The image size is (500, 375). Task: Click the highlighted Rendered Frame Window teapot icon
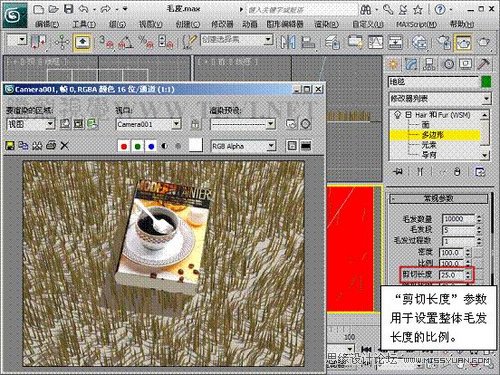[x=464, y=42]
